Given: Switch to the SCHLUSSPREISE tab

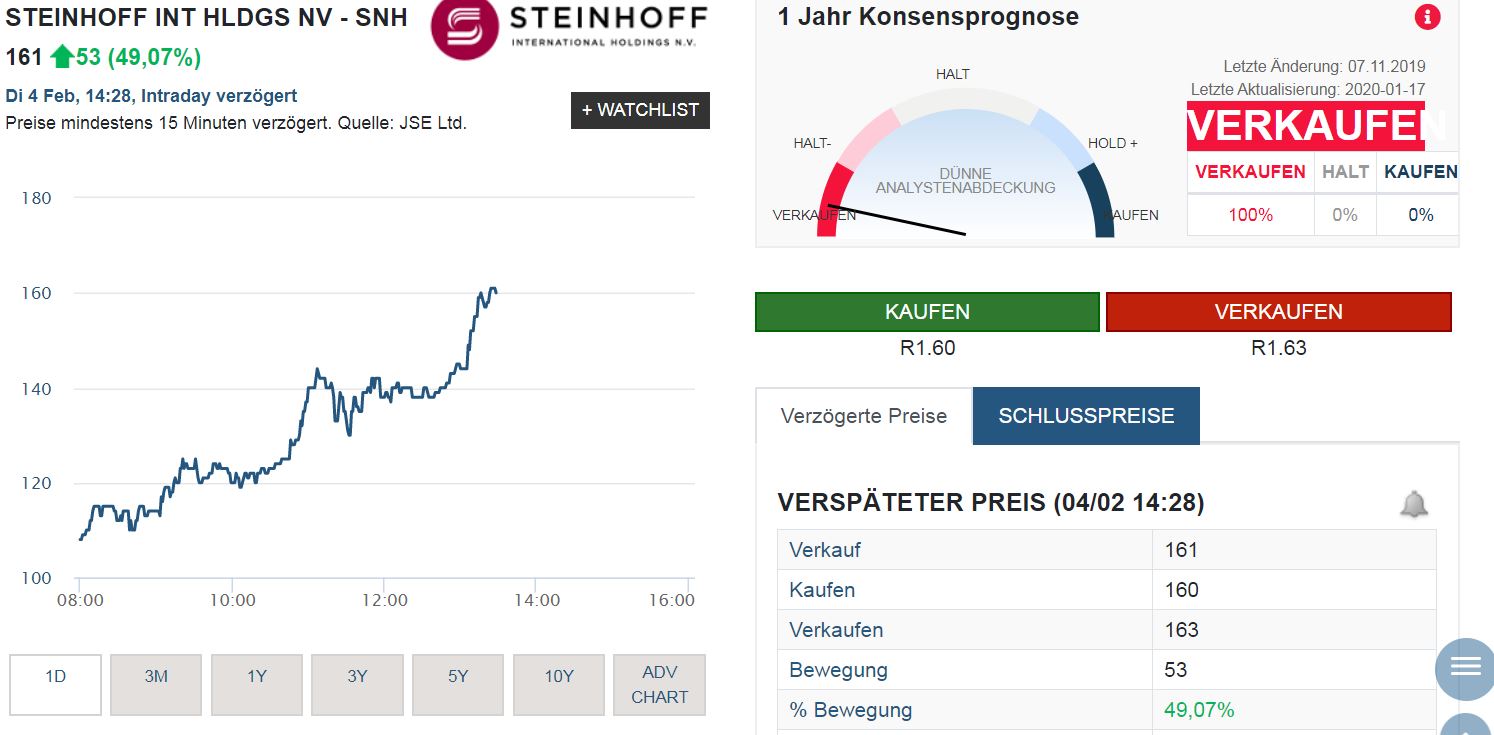Looking at the screenshot, I should [1085, 415].
